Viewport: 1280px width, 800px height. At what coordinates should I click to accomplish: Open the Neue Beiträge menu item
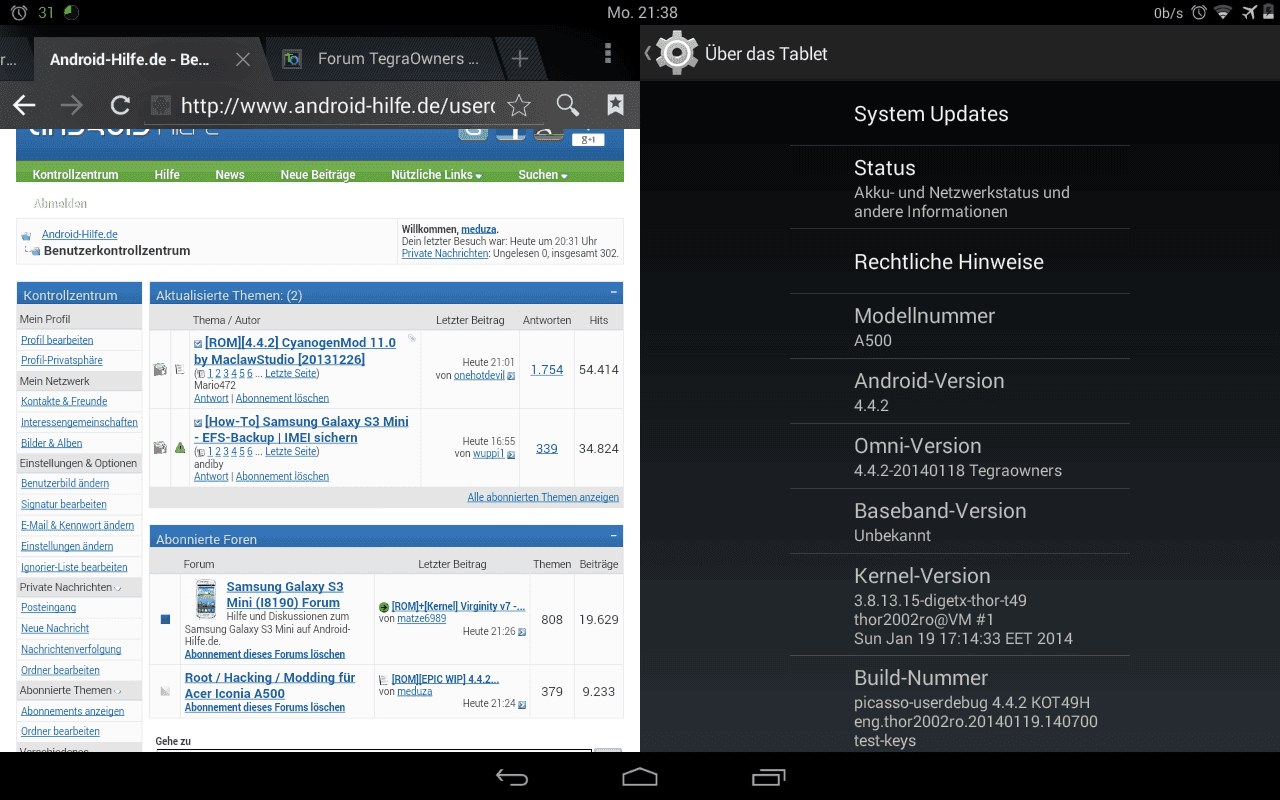(318, 174)
